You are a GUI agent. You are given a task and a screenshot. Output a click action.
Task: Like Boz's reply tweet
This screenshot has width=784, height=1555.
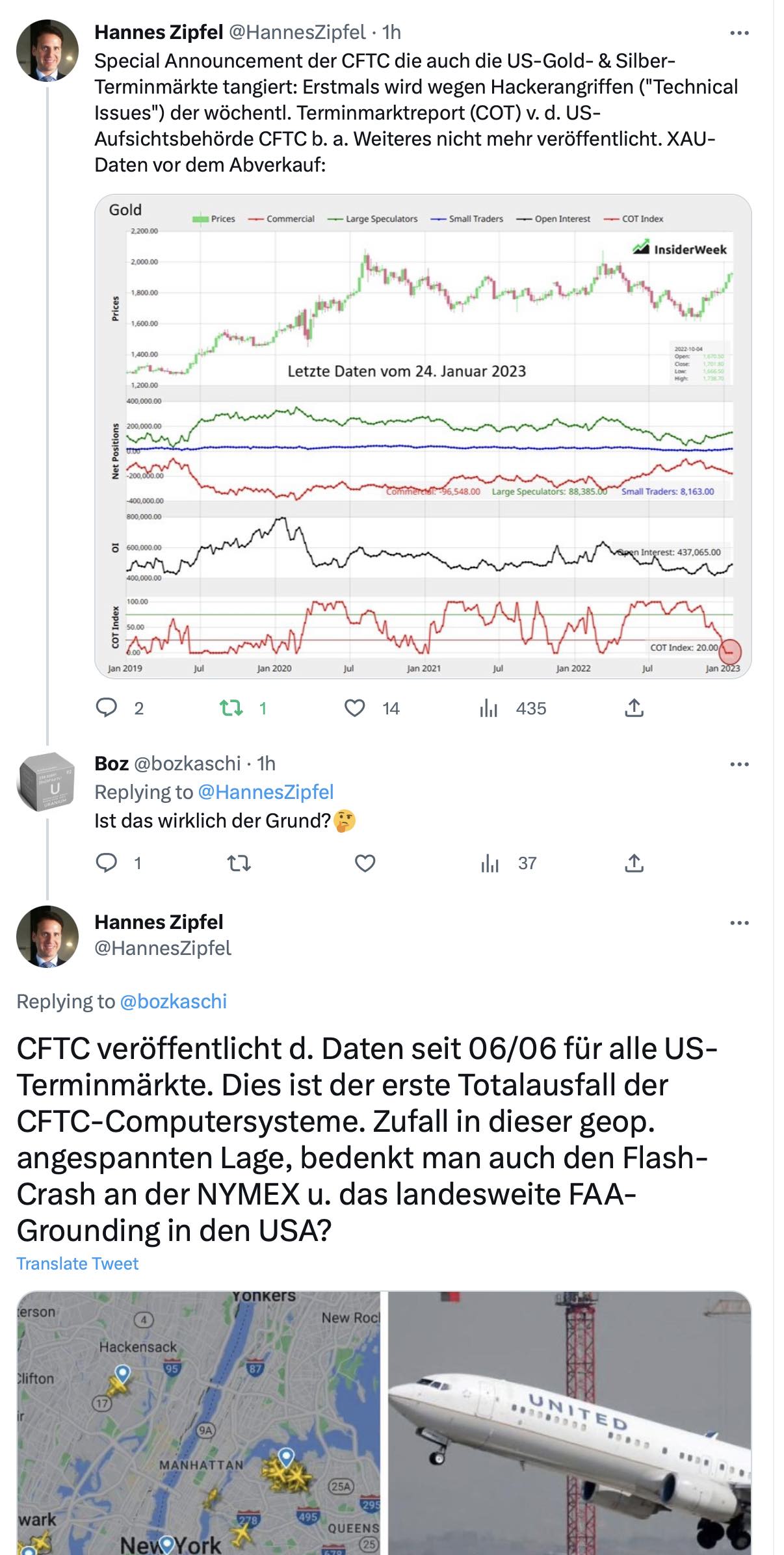click(x=366, y=863)
